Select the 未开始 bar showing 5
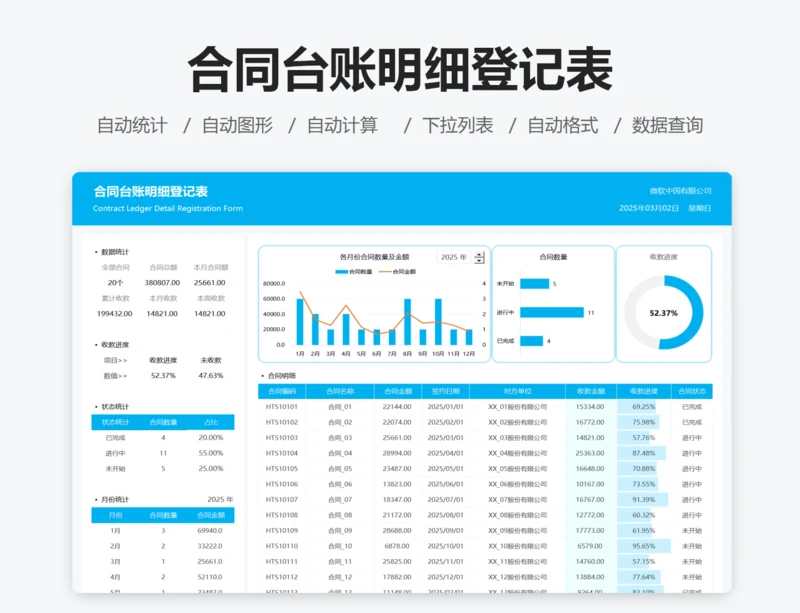 point(535,283)
